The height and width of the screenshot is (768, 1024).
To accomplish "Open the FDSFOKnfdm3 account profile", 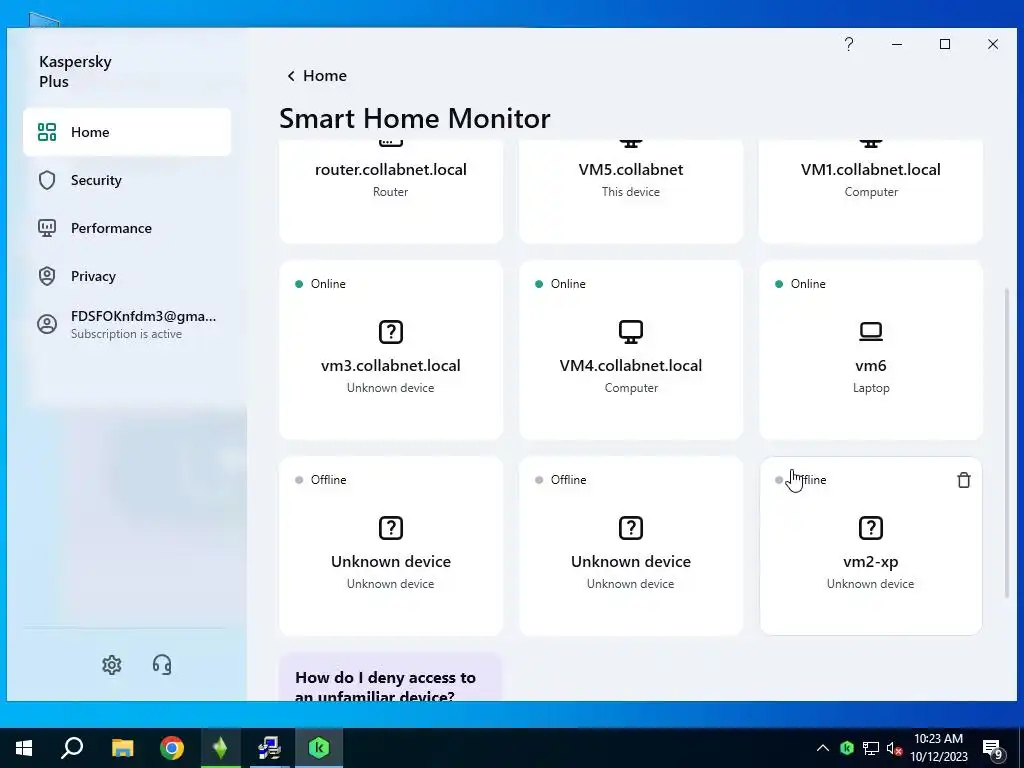I will point(127,325).
